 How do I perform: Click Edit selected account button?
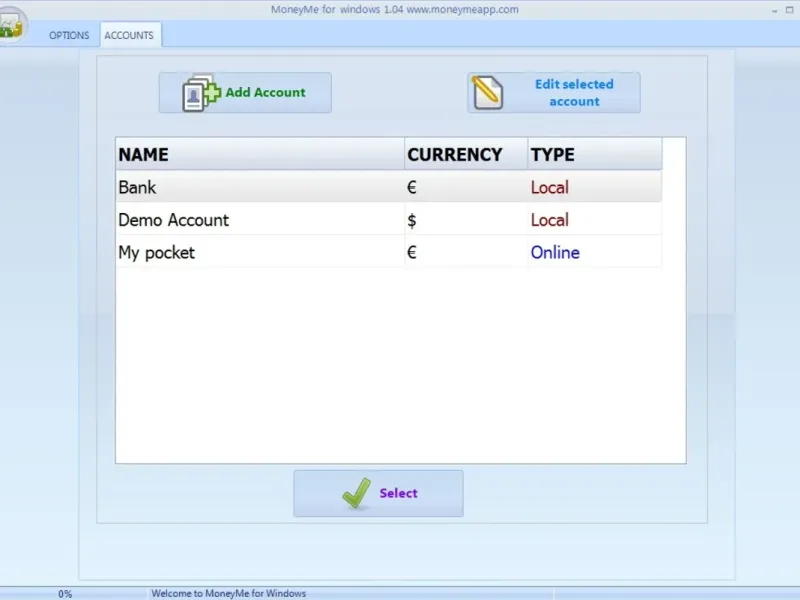tap(554, 92)
